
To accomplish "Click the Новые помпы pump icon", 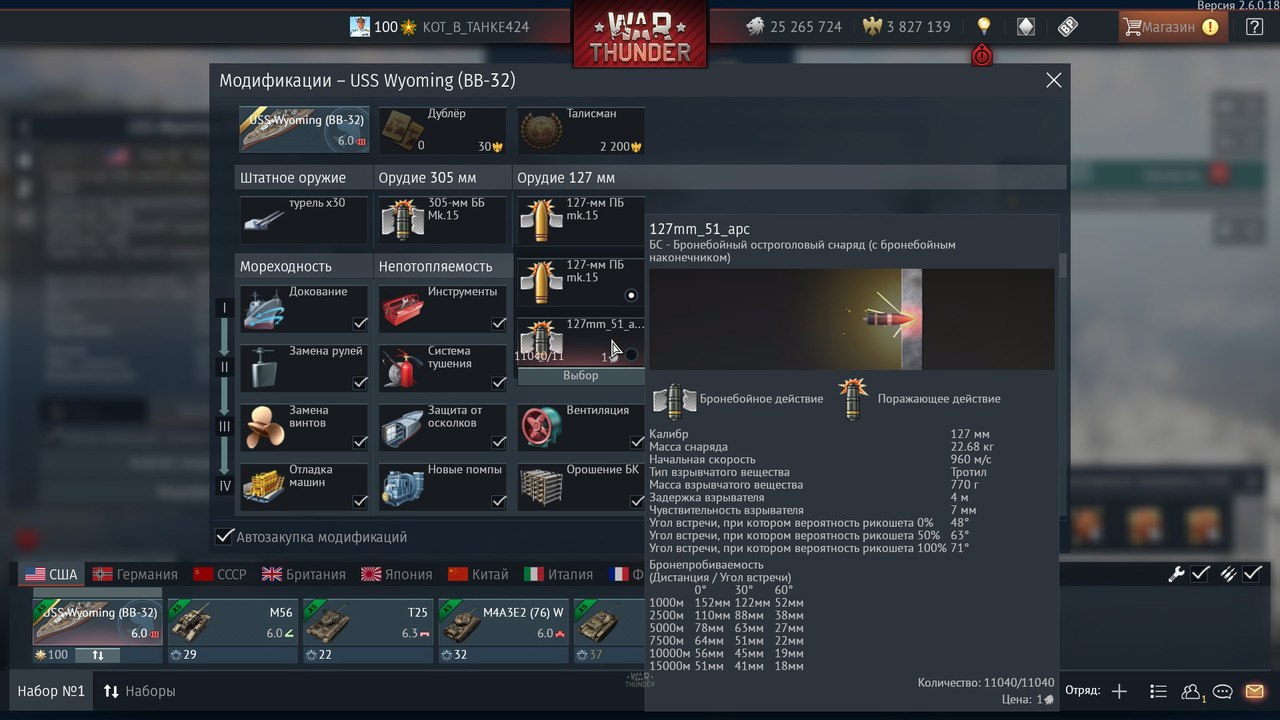I will point(402,487).
